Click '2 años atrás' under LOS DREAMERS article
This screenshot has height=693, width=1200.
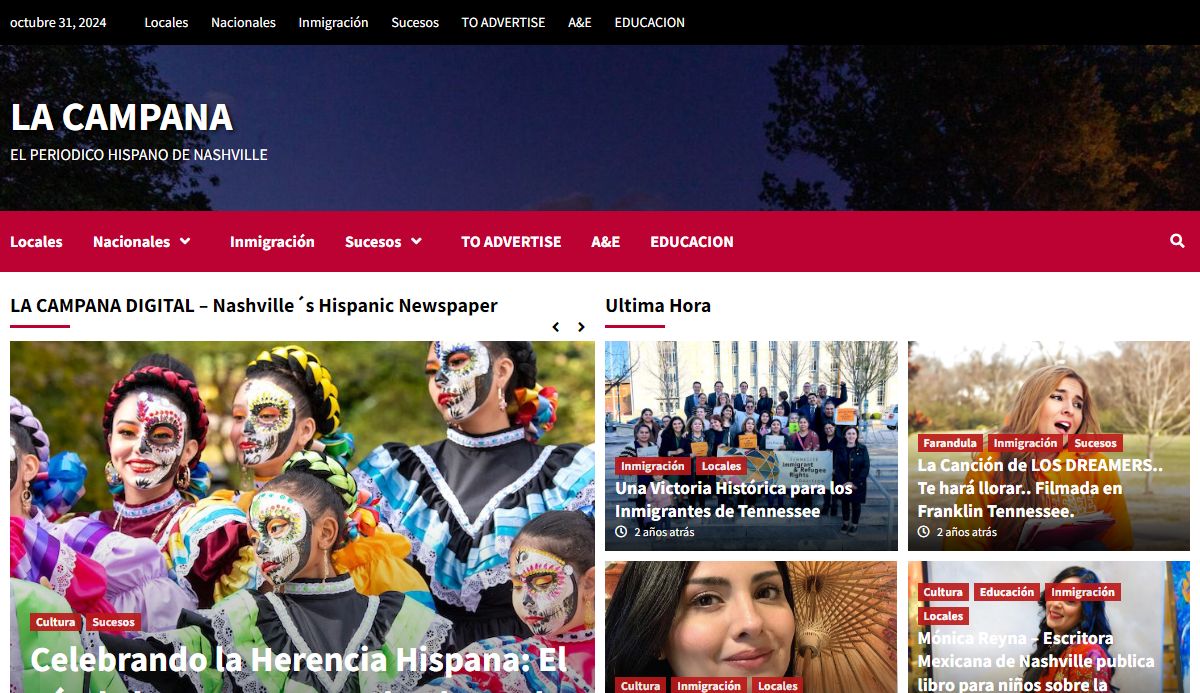pyautogui.click(x=967, y=532)
